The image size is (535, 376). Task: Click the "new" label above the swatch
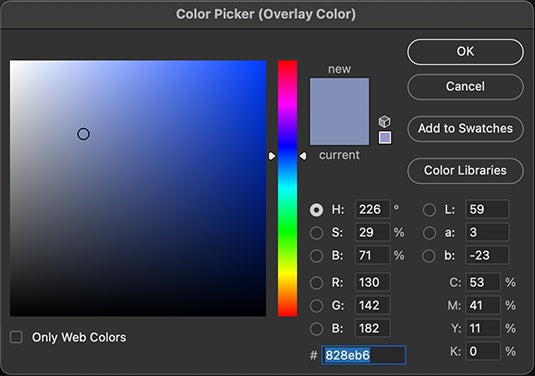coord(339,69)
